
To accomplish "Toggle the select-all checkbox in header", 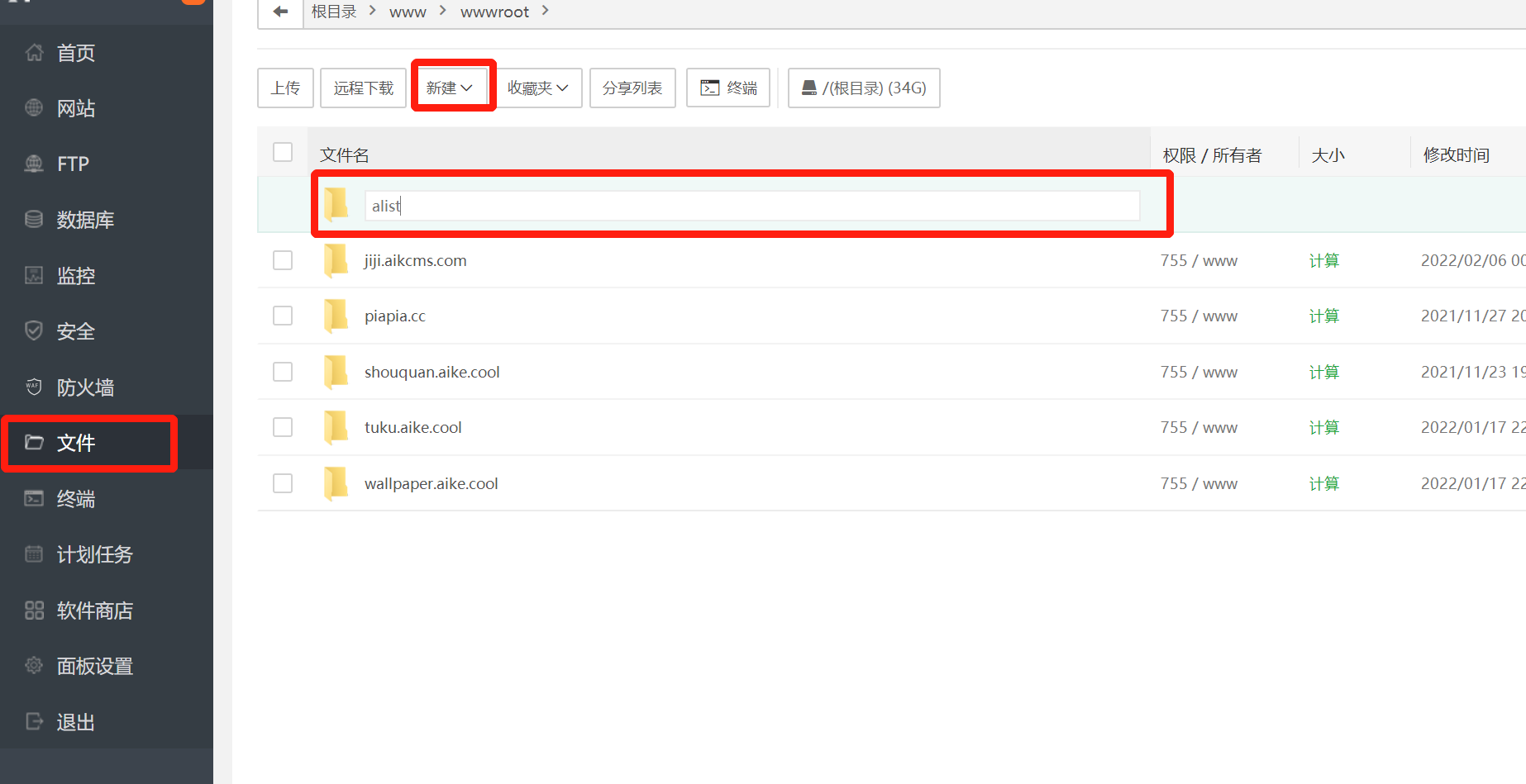I will coord(283,152).
